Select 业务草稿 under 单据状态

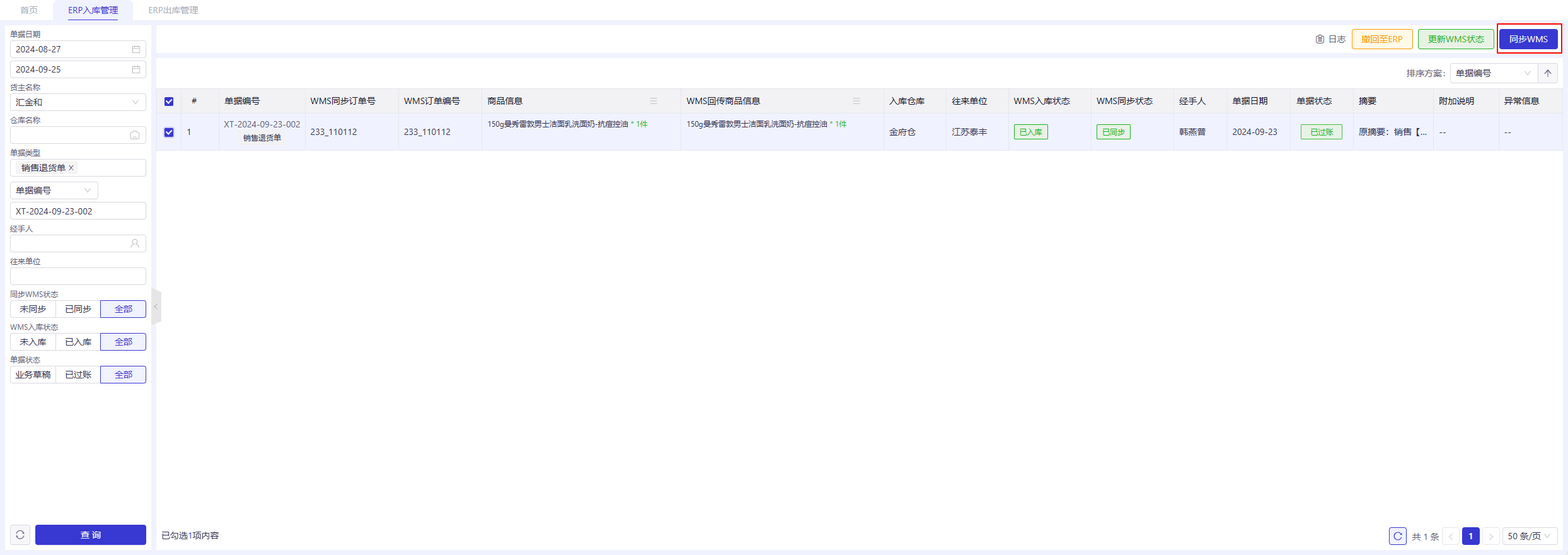[33, 375]
